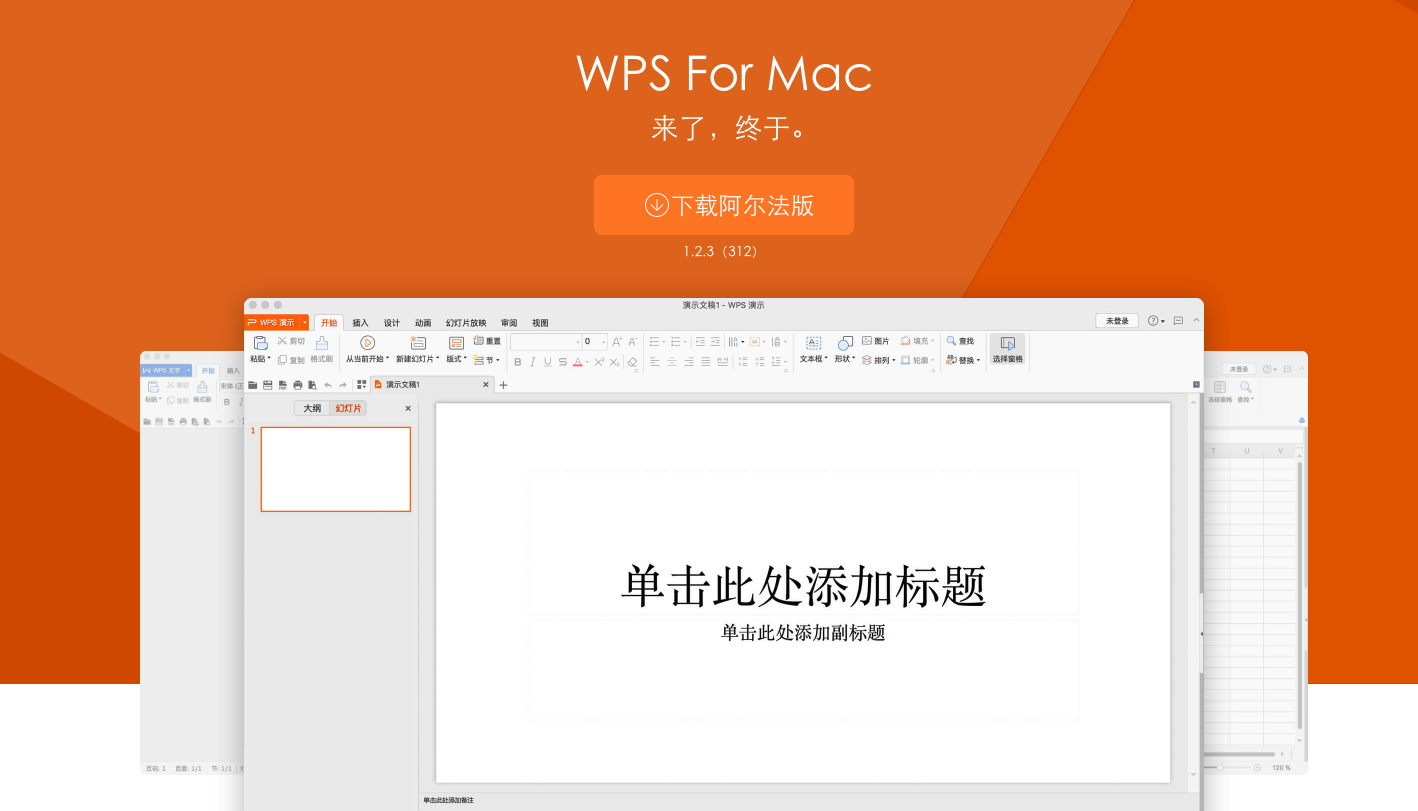1418x811 pixels.
Task: Click the 剪切 (Cut) scissors icon
Action: tap(282, 341)
